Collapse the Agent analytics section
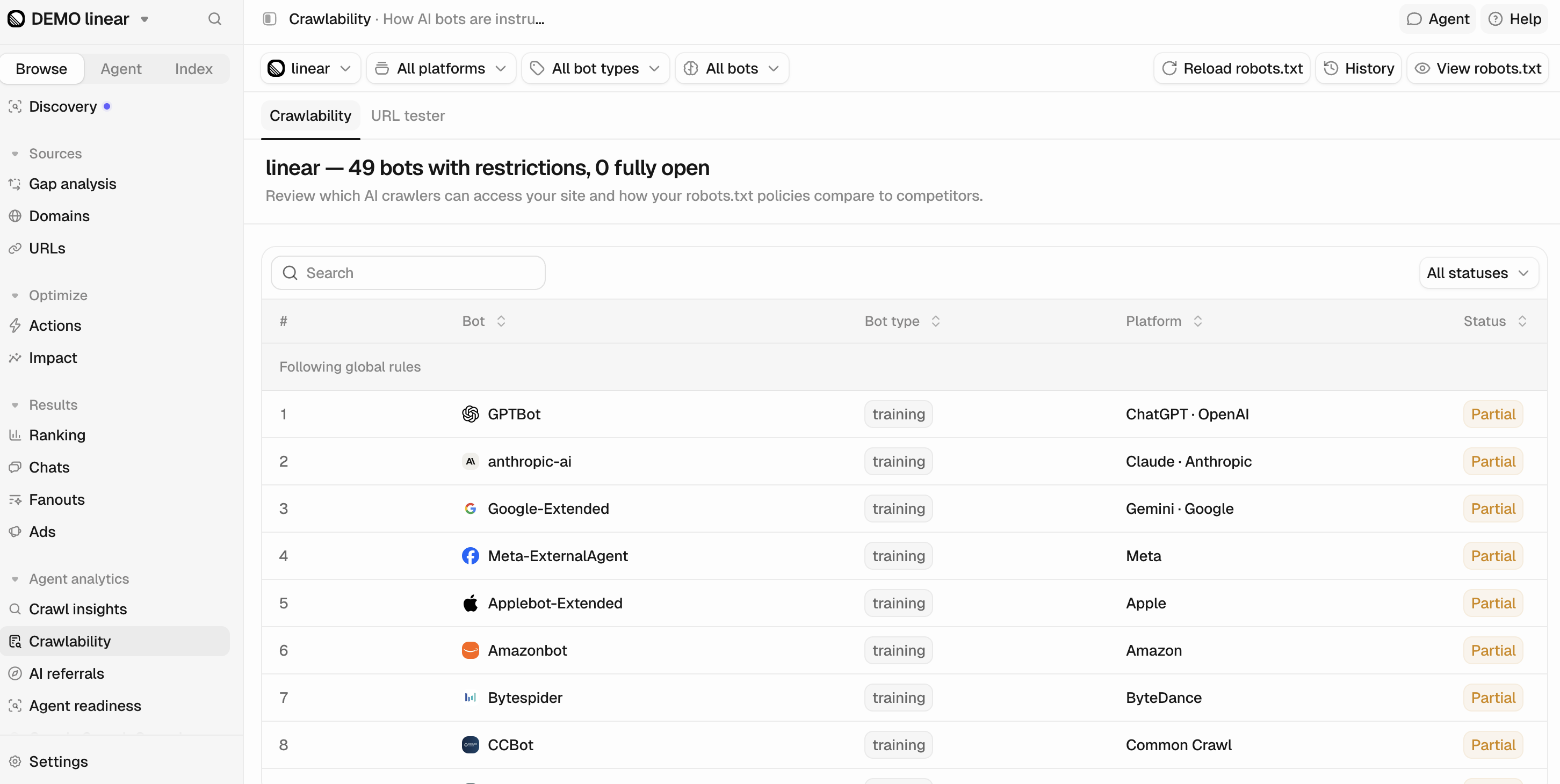 pyautogui.click(x=70, y=579)
